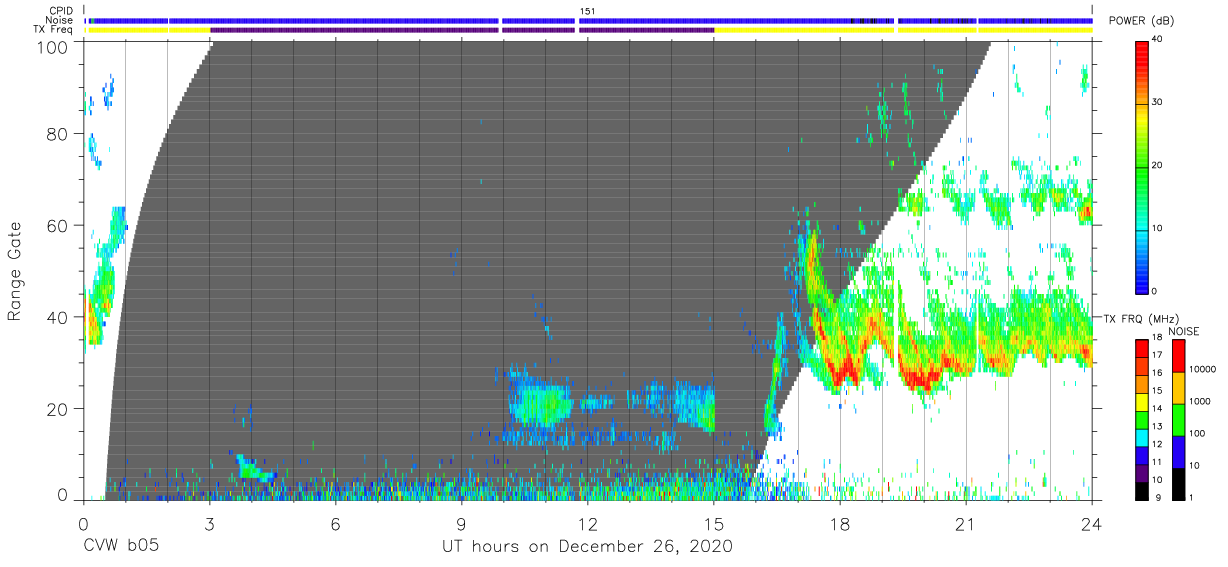Click x-axis tick label '3'
This screenshot has height=567, width=1228.
pyautogui.click(x=209, y=523)
